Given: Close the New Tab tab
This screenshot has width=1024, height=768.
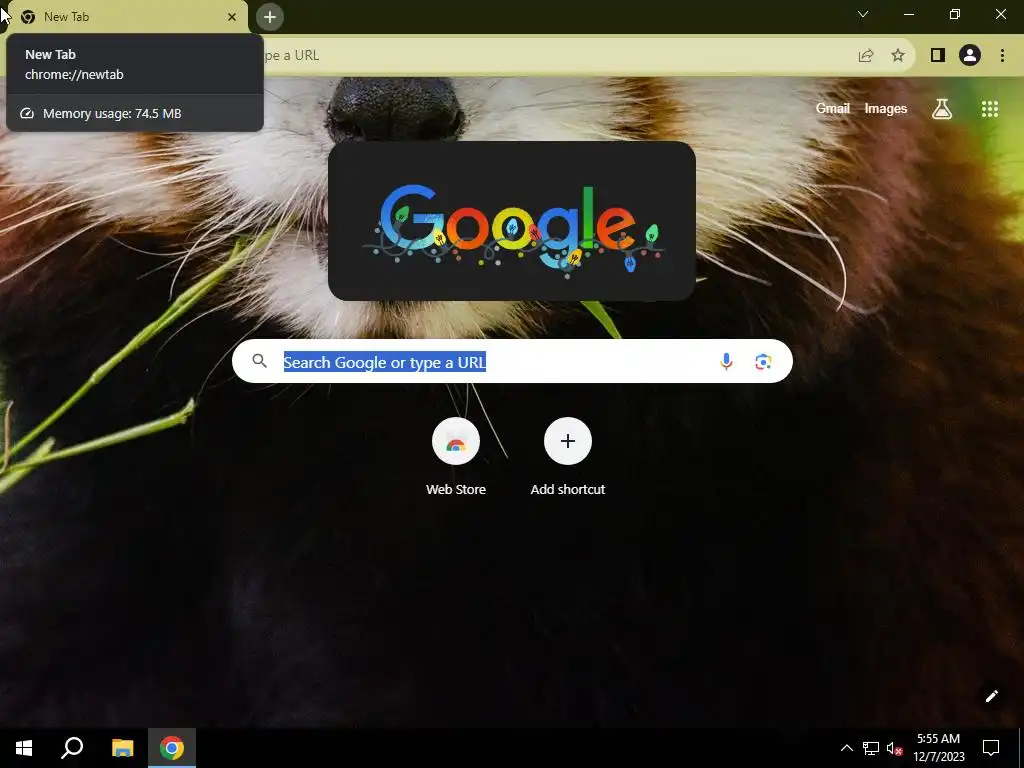Looking at the screenshot, I should (x=232, y=17).
